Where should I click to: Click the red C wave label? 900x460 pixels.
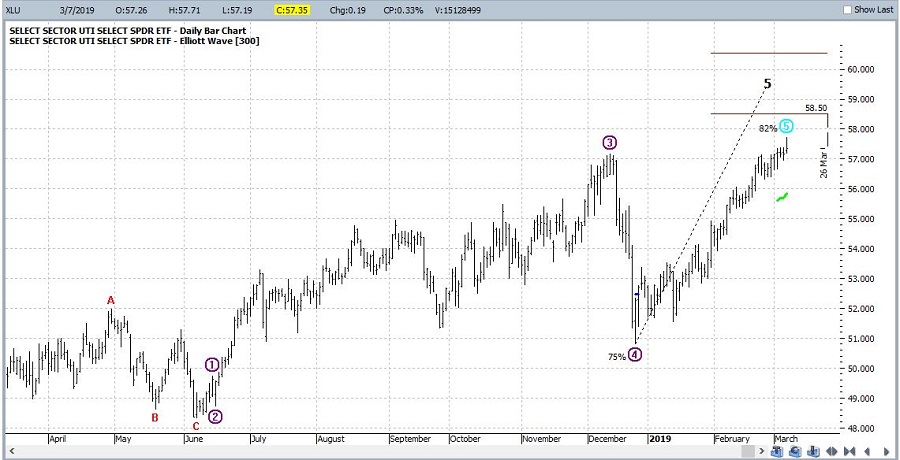click(x=195, y=426)
